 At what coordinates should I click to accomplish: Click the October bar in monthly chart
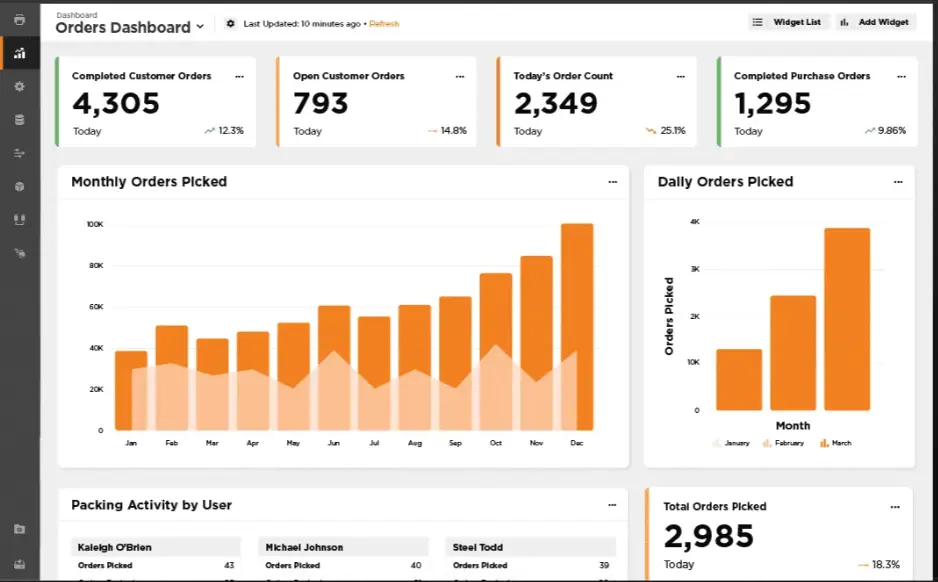(x=496, y=352)
